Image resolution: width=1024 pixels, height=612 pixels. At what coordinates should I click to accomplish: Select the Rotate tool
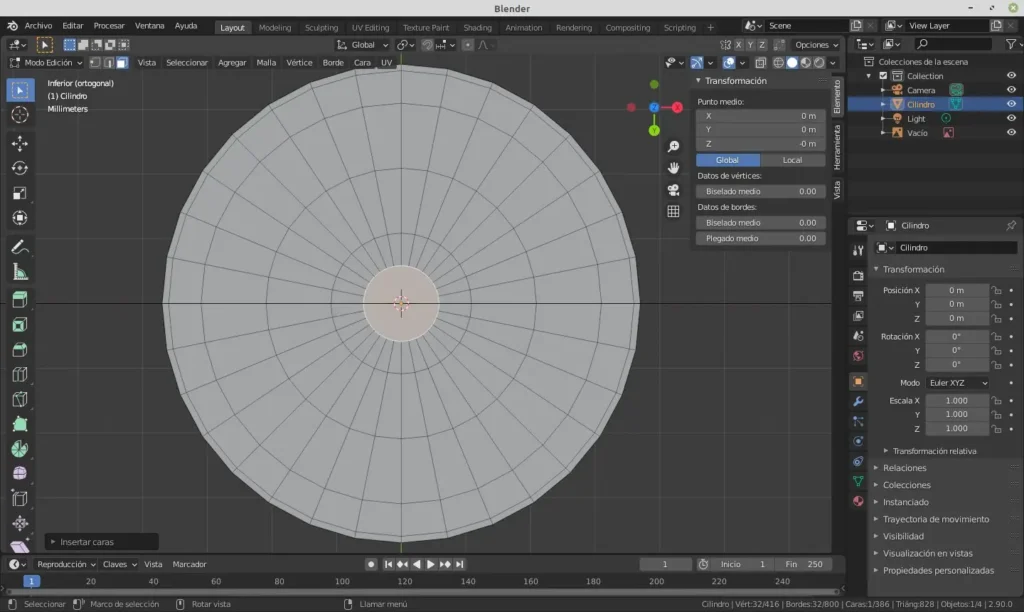point(20,168)
